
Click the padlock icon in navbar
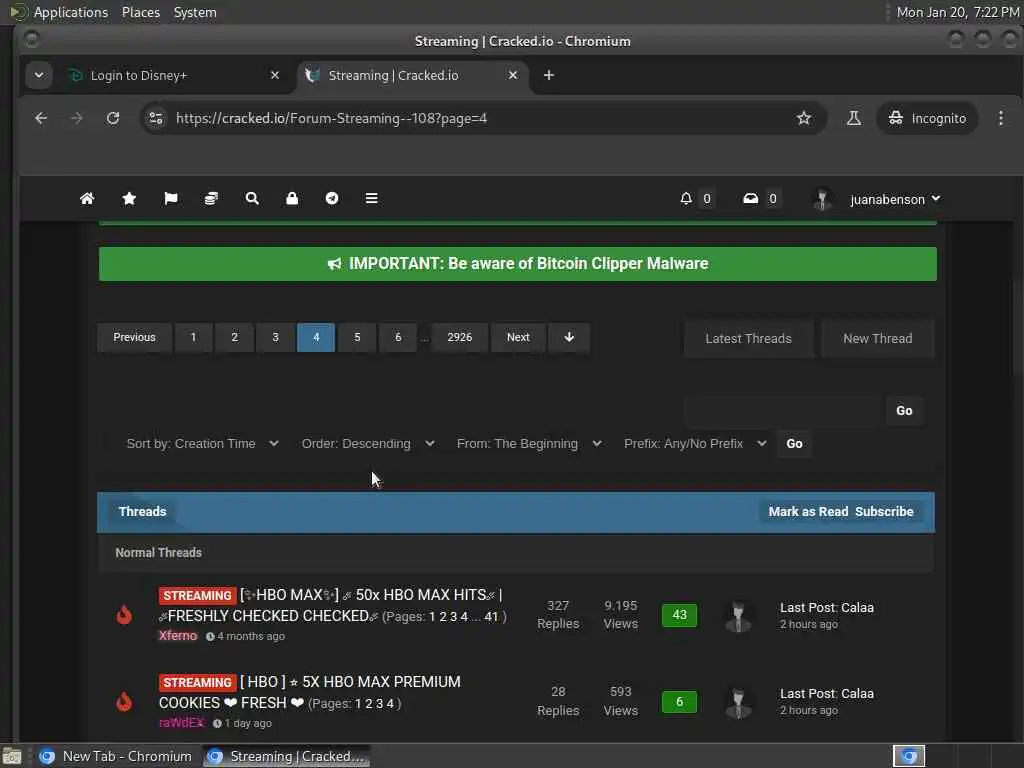tap(292, 199)
